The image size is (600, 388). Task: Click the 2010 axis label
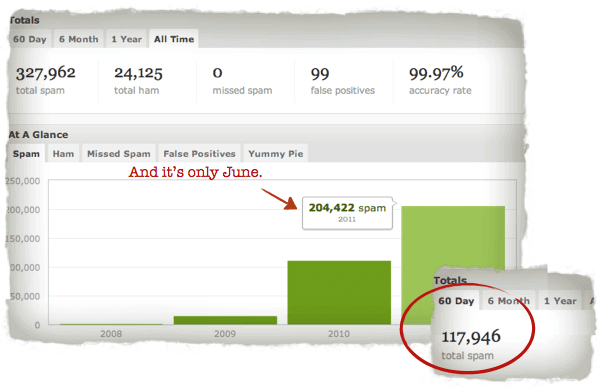339,334
